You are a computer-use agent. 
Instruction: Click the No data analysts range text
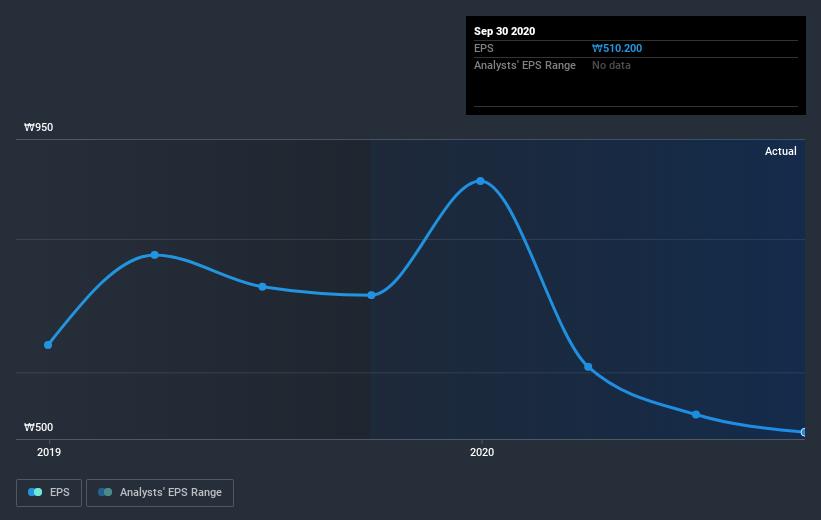click(x=611, y=65)
